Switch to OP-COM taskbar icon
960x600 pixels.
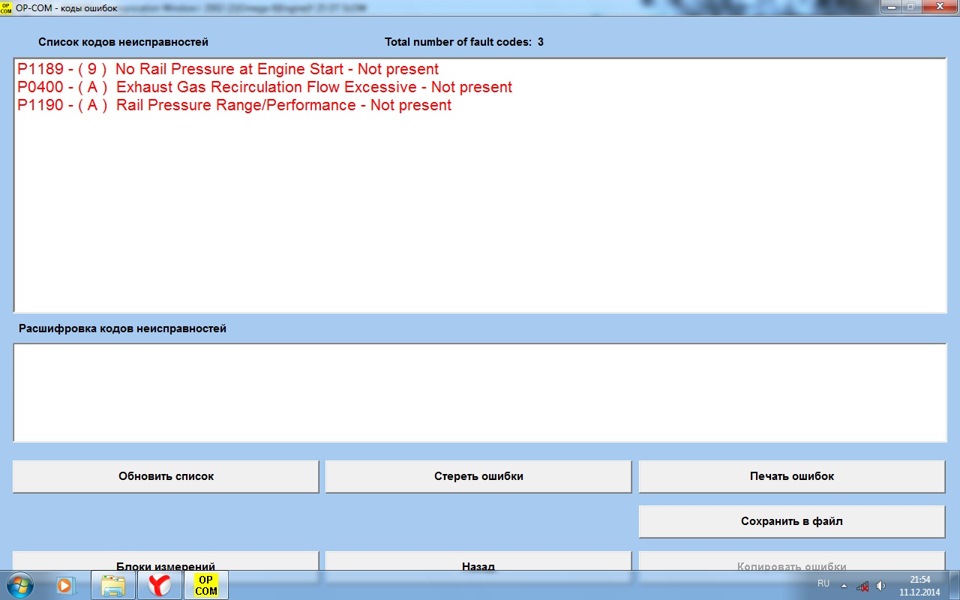[x=206, y=585]
